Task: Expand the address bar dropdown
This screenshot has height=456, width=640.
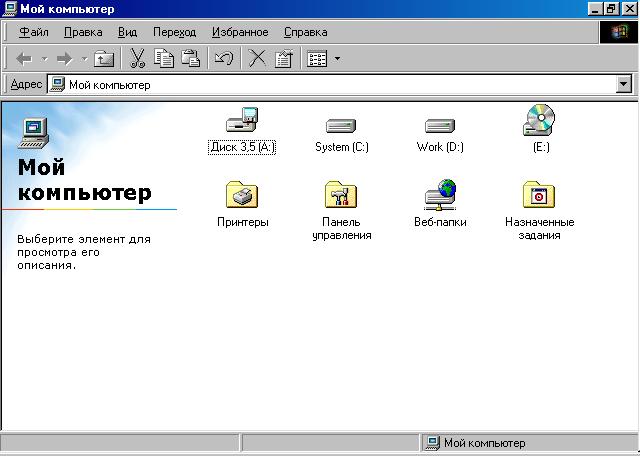Action: click(x=623, y=85)
